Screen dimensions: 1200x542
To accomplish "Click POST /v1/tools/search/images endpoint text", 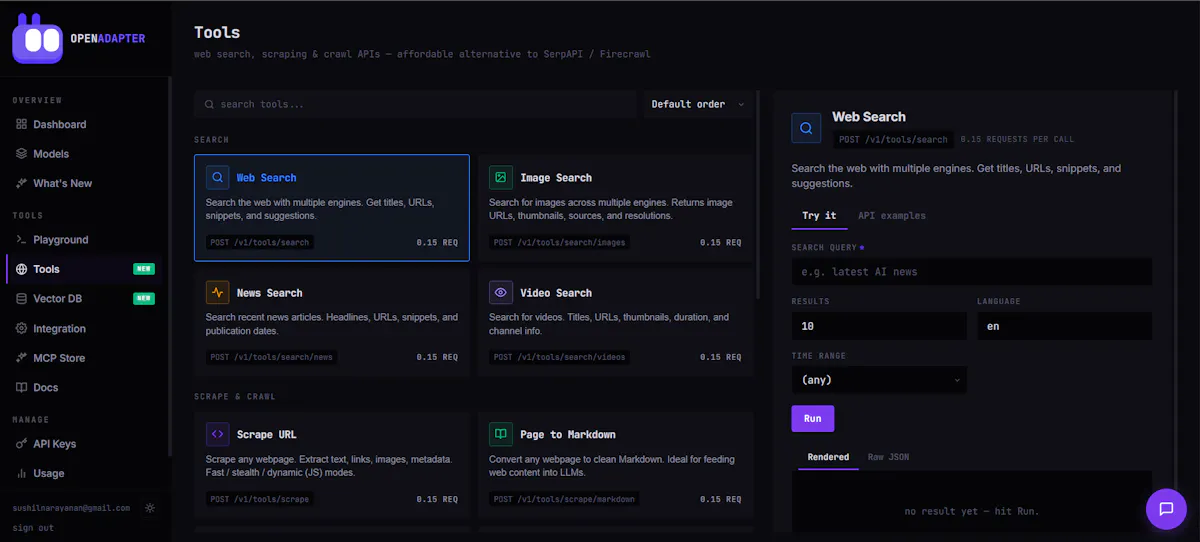I will [561, 243].
